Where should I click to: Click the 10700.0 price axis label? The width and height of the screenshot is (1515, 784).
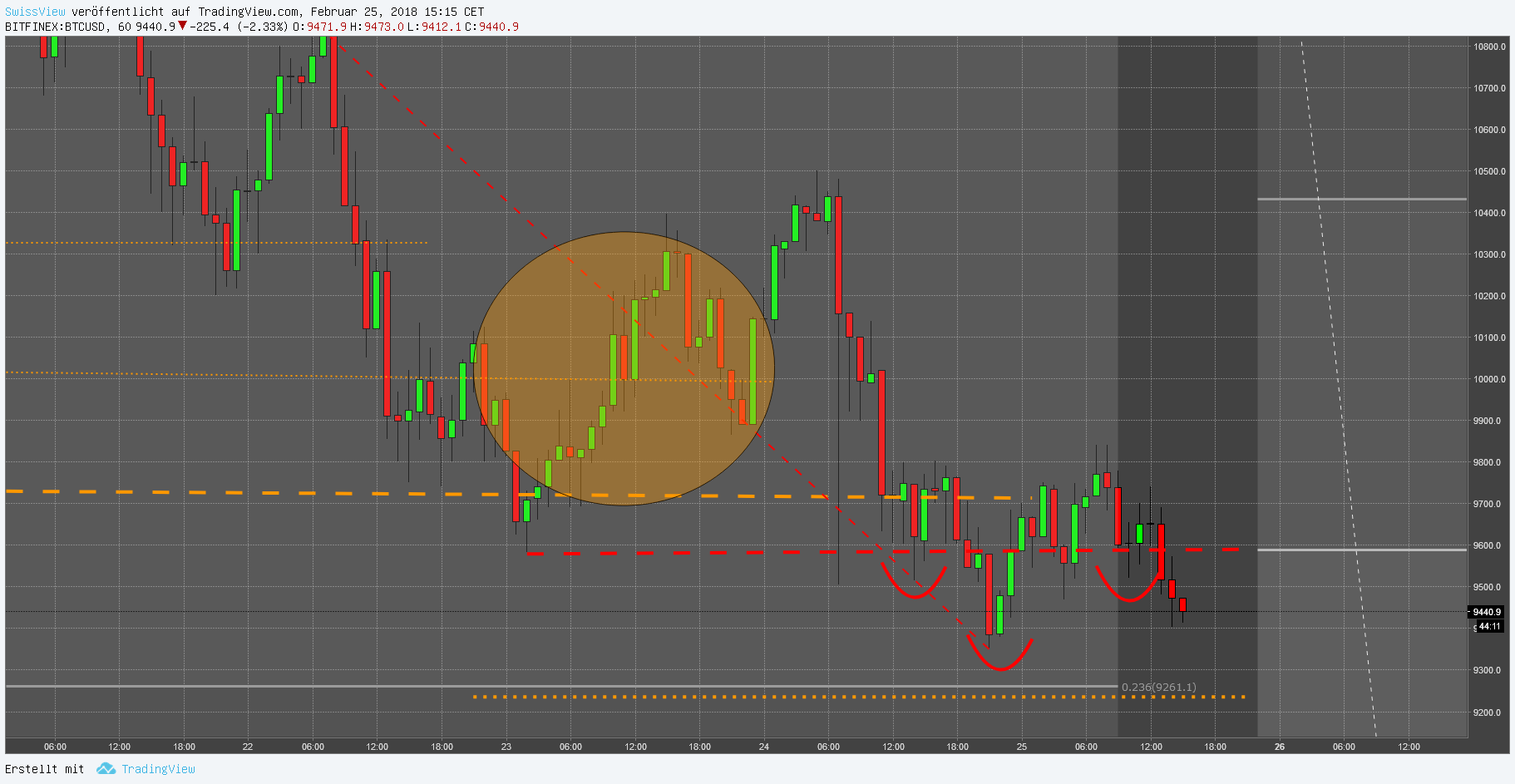1489,88
